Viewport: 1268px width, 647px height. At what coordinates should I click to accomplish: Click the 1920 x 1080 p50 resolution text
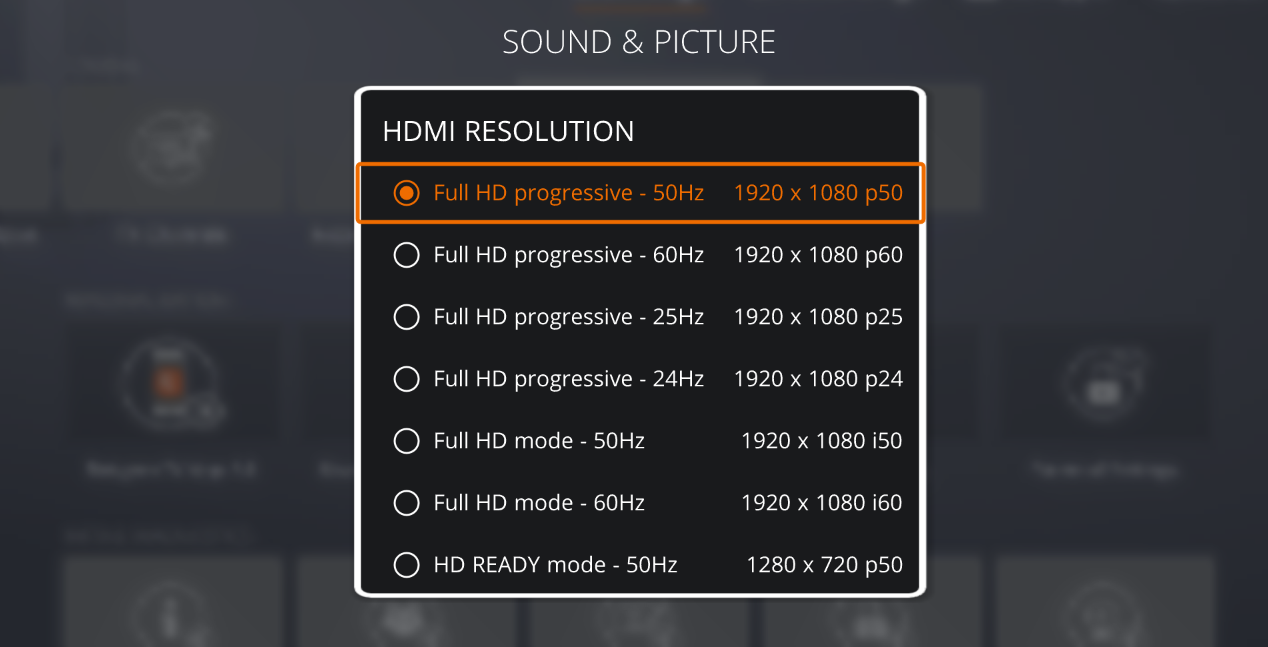click(x=818, y=193)
